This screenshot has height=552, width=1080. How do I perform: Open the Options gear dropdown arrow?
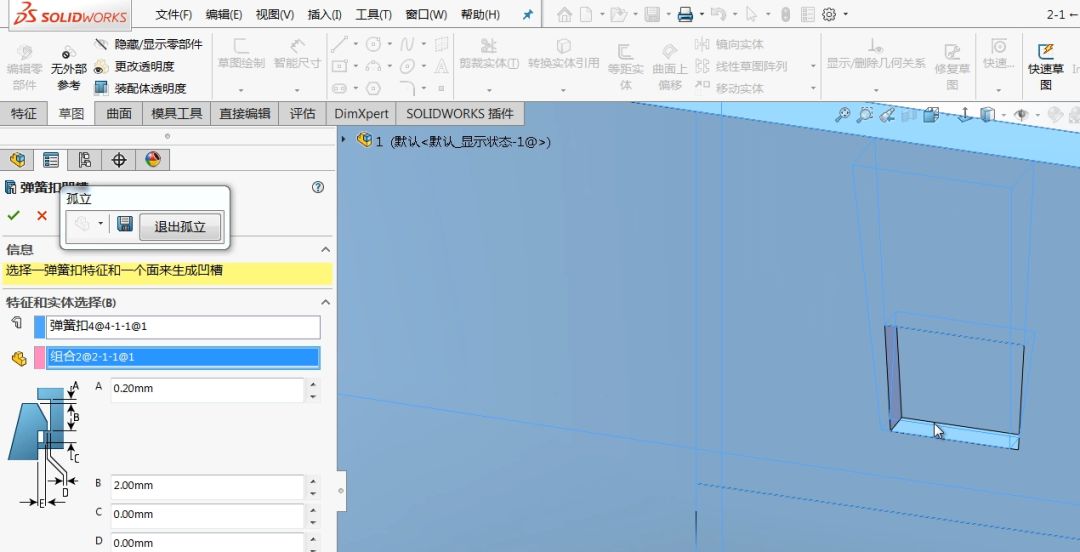click(x=846, y=14)
